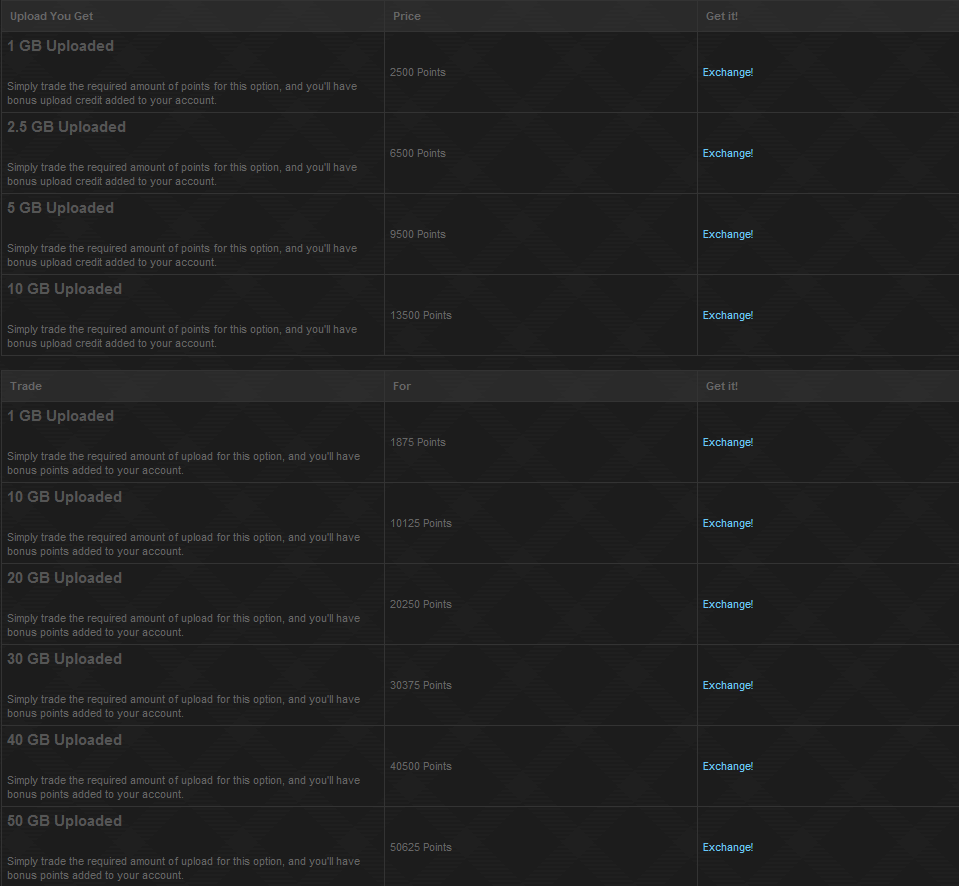
Task: Click Exchange! for 13500 Points option
Action: [727, 316]
